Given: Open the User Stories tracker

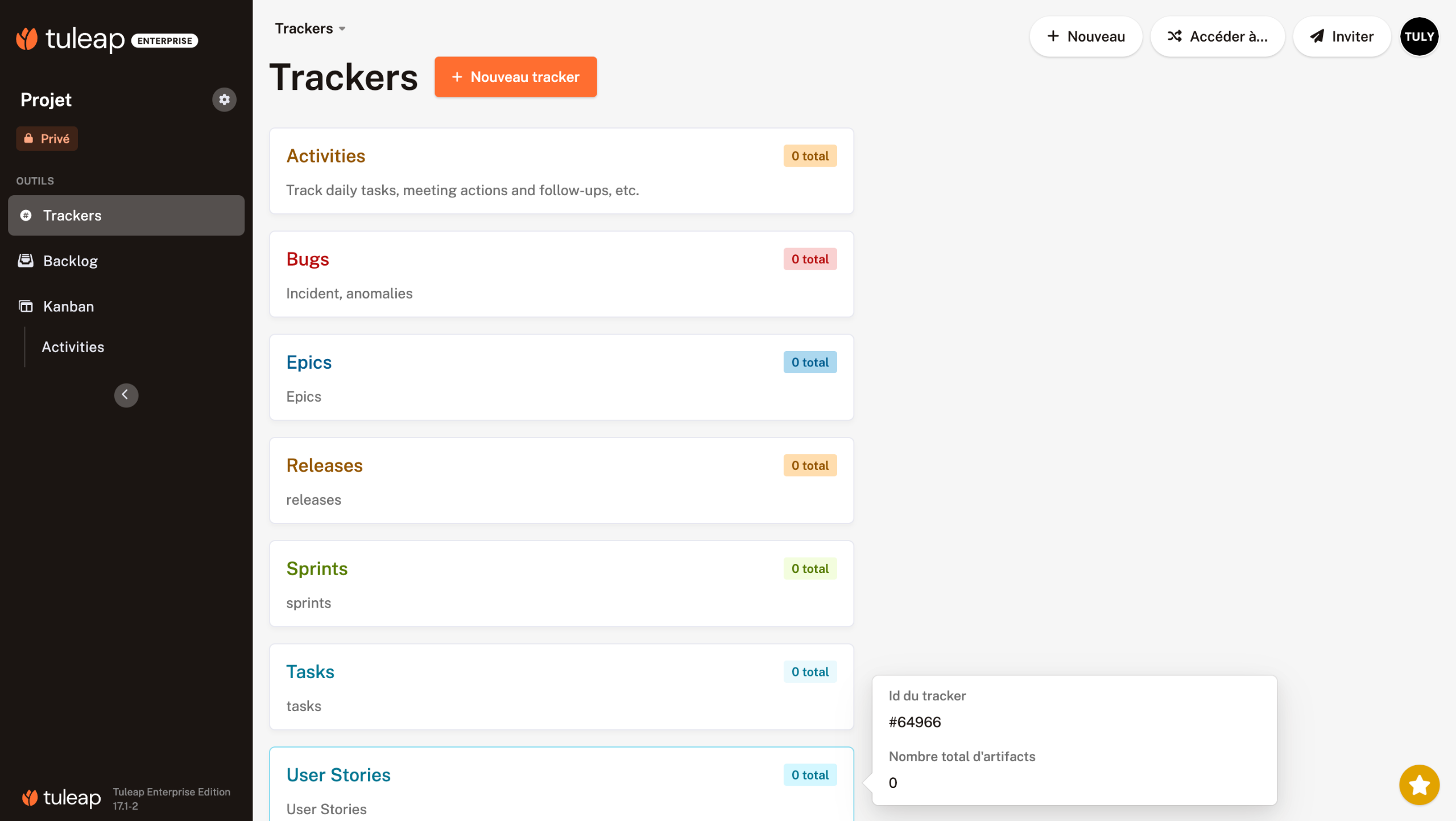Looking at the screenshot, I should pyautogui.click(x=338, y=775).
